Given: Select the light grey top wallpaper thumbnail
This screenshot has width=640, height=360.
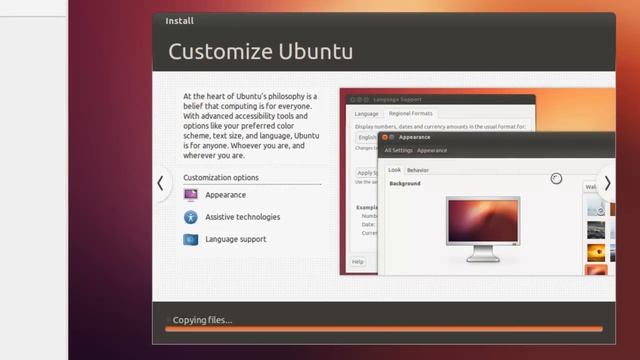Looking at the screenshot, I should pos(596,207).
